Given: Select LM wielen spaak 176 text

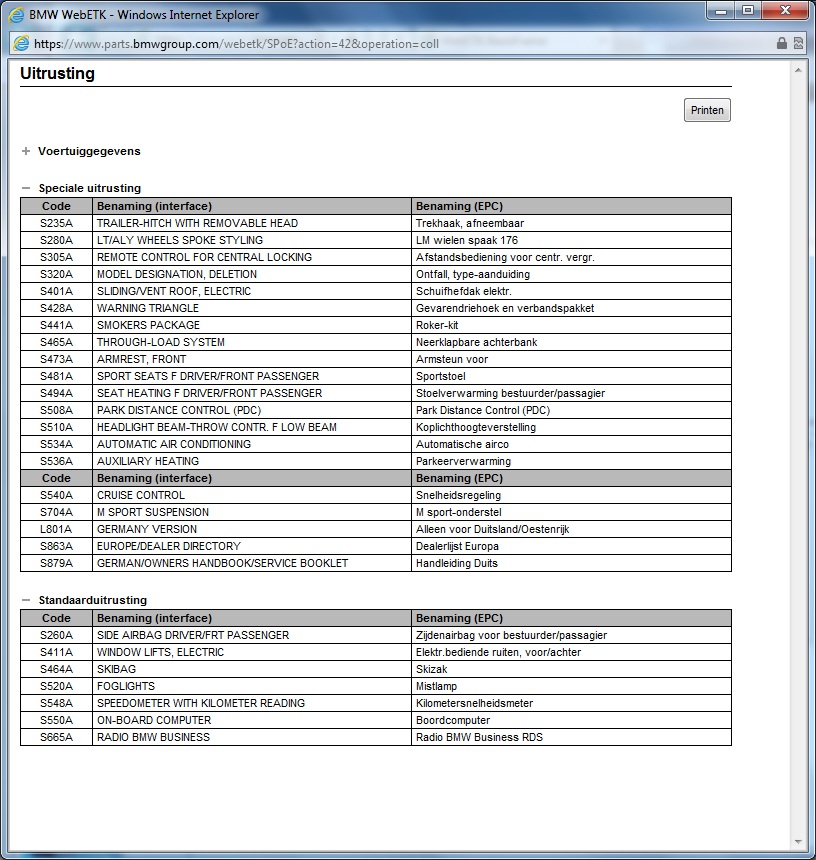Looking at the screenshot, I should click(x=467, y=240).
